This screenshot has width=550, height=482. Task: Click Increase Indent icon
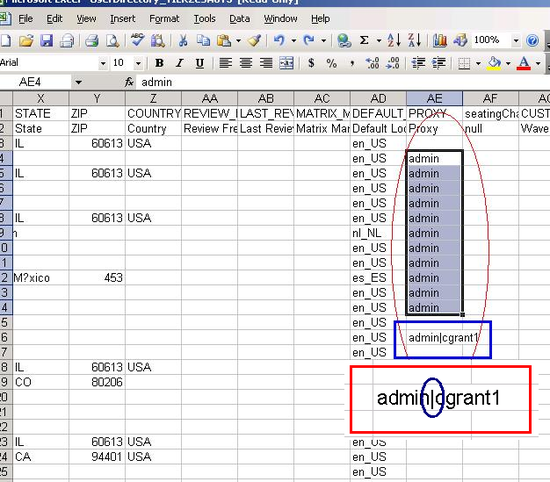click(438, 63)
